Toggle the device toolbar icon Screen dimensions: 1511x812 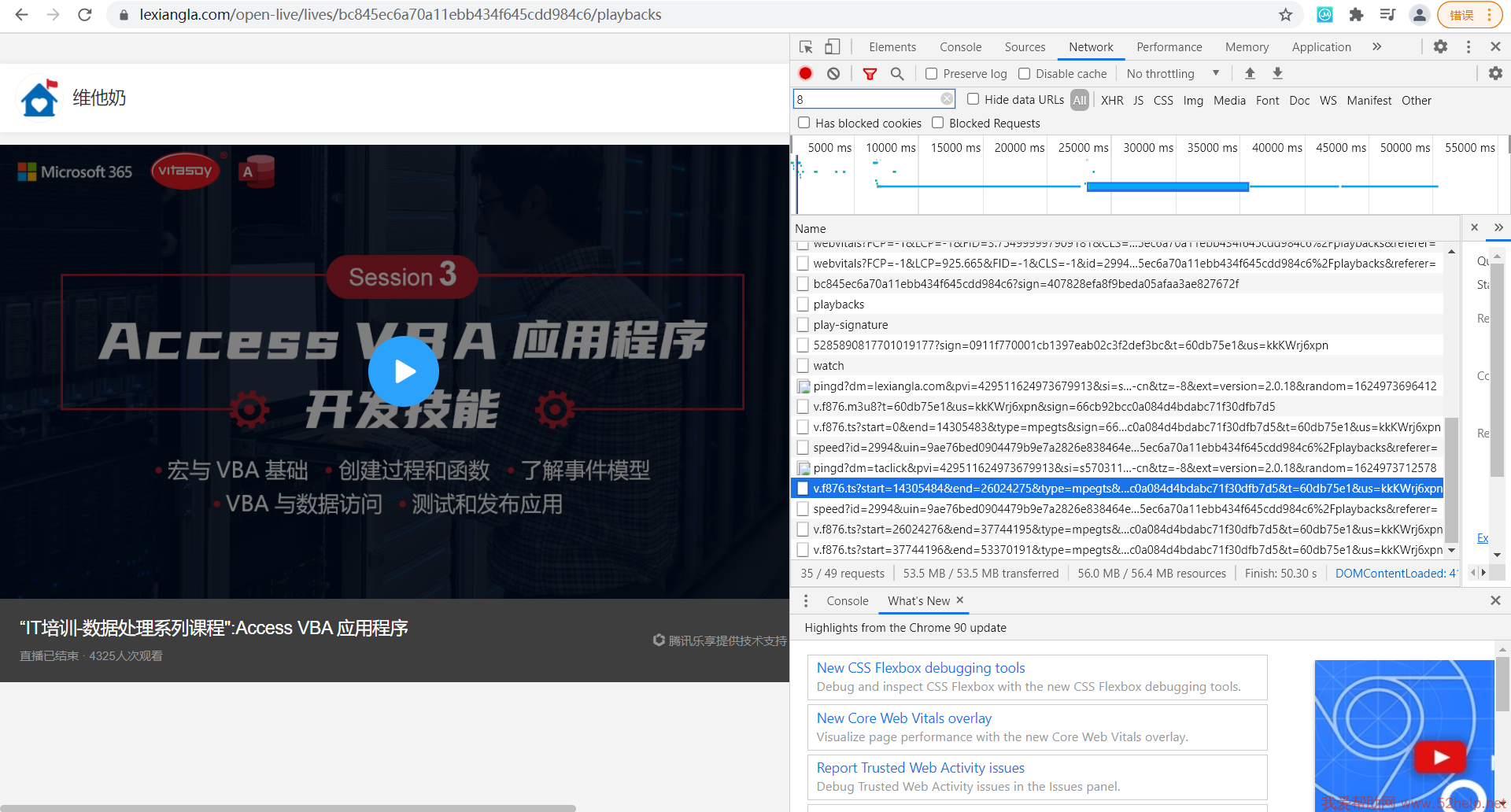[x=832, y=47]
